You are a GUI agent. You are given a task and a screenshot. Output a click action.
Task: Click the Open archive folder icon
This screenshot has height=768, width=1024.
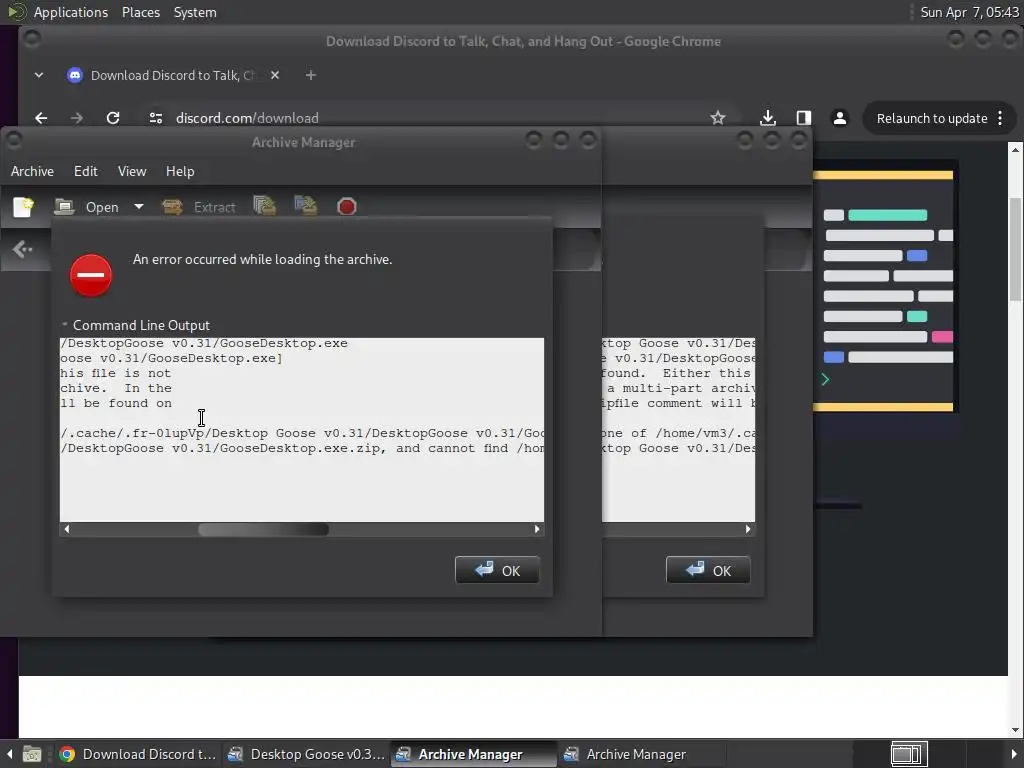pos(64,207)
